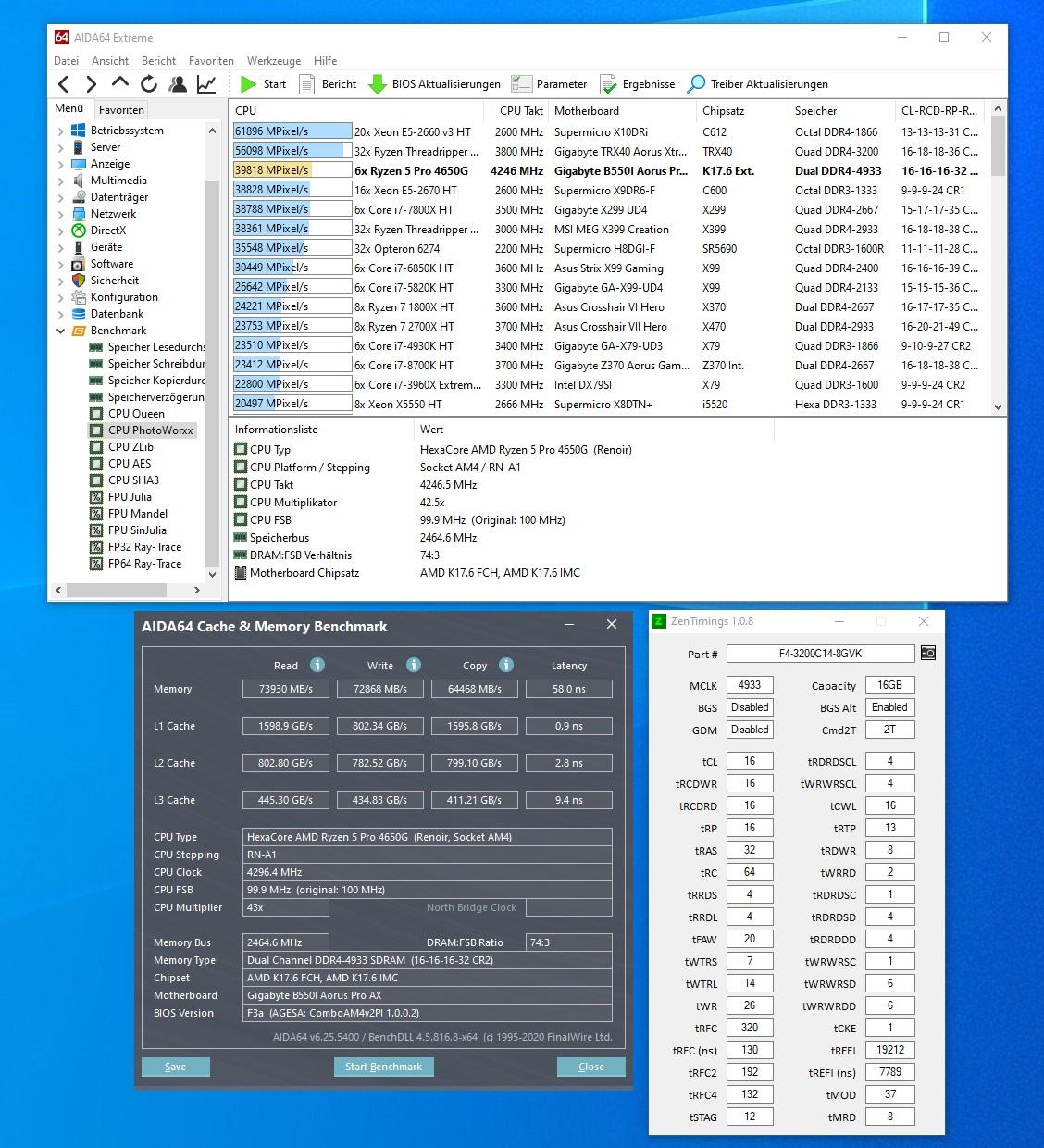Expand the Server tree node

pos(61,148)
